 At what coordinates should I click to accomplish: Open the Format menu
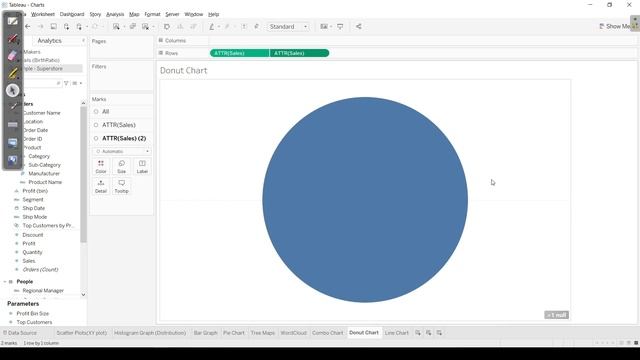tap(152, 14)
